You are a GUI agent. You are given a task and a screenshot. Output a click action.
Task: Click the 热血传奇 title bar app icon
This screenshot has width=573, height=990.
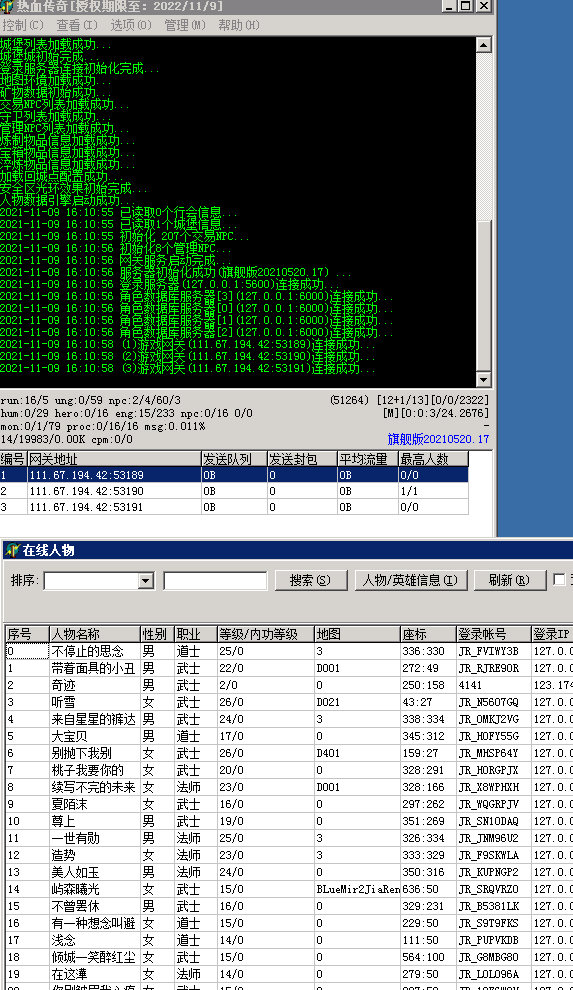(x=6, y=6)
